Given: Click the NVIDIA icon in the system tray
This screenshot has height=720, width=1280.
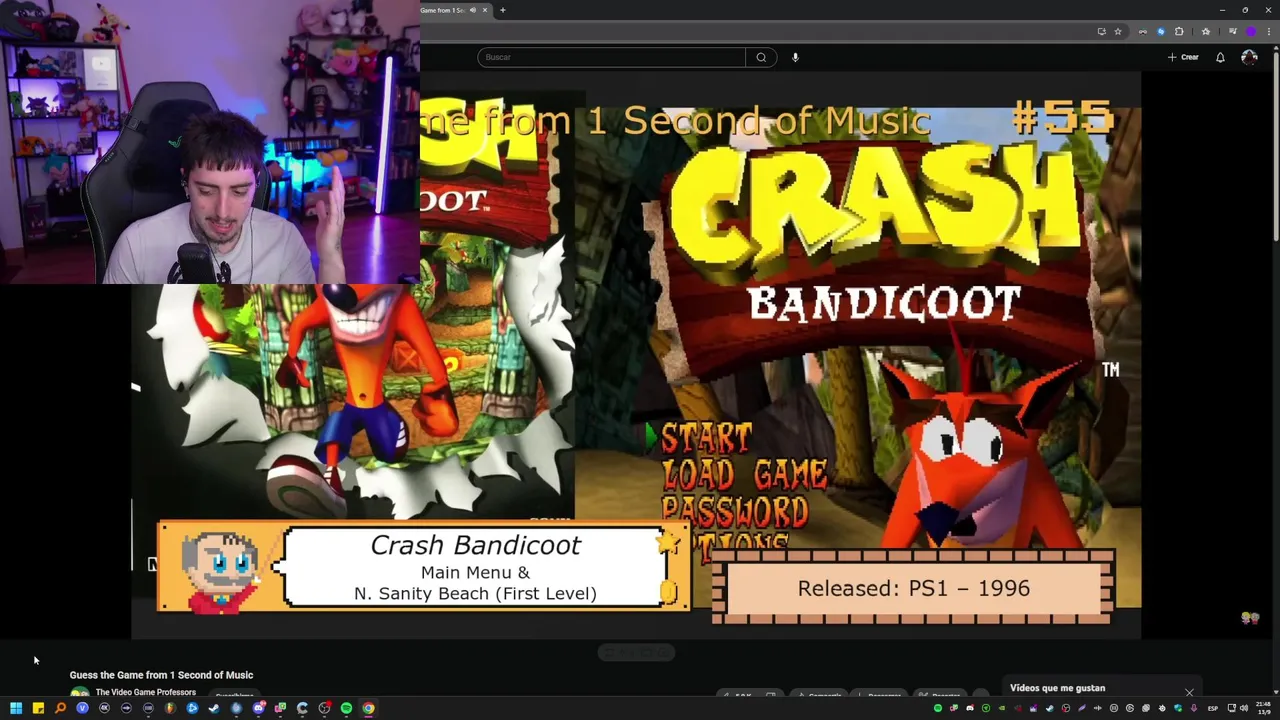Looking at the screenshot, I should (1002, 708).
